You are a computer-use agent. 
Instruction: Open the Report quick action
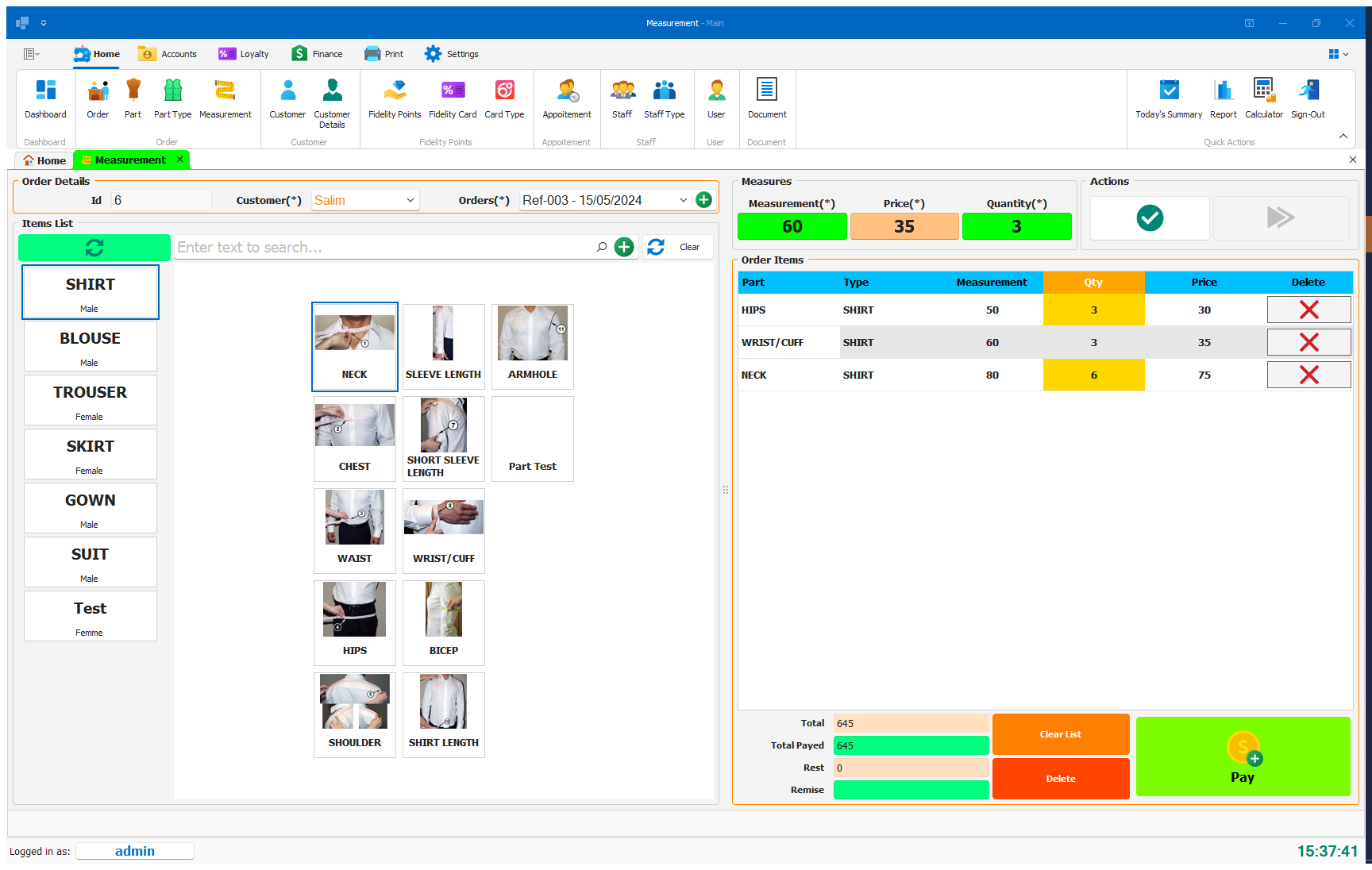click(1224, 98)
